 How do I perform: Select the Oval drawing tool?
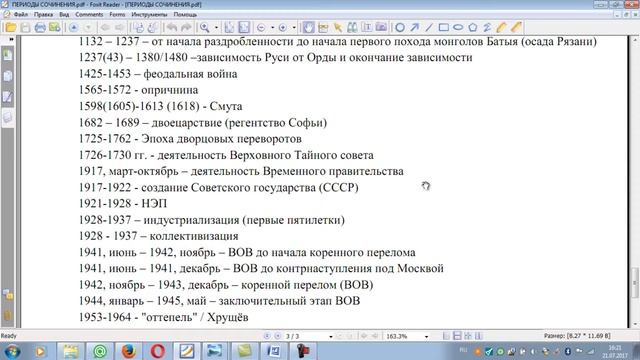[x=458, y=27]
